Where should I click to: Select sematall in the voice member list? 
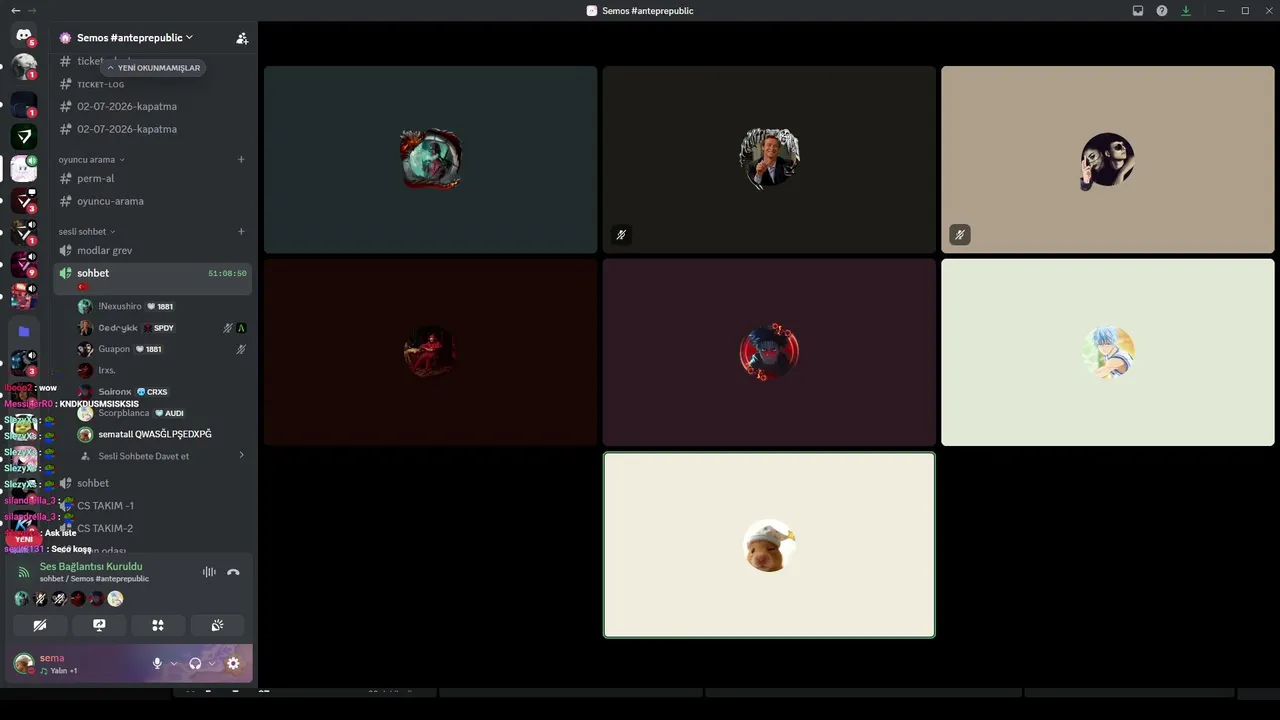coord(162,434)
